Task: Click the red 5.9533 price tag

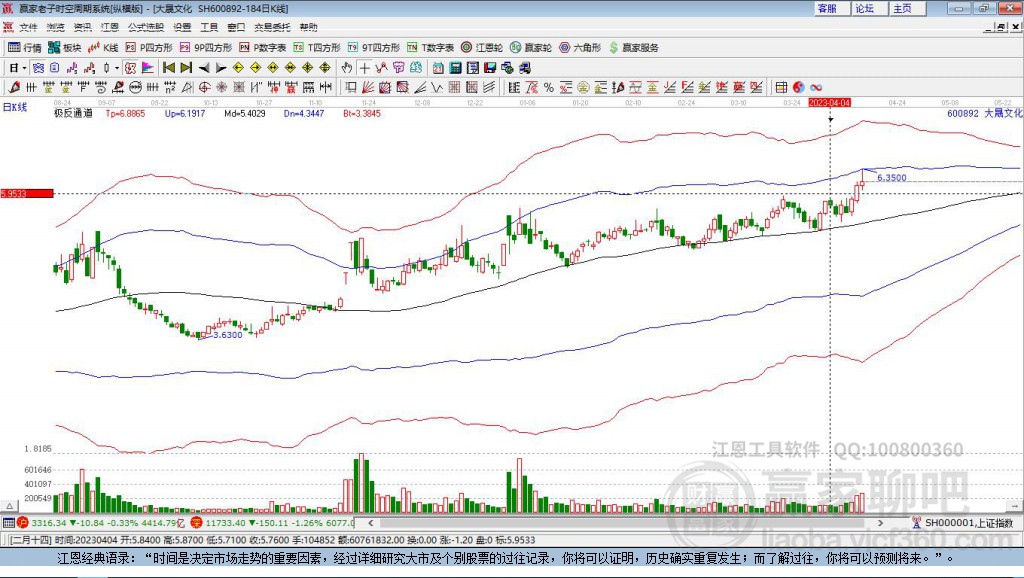Action: [x=27, y=193]
